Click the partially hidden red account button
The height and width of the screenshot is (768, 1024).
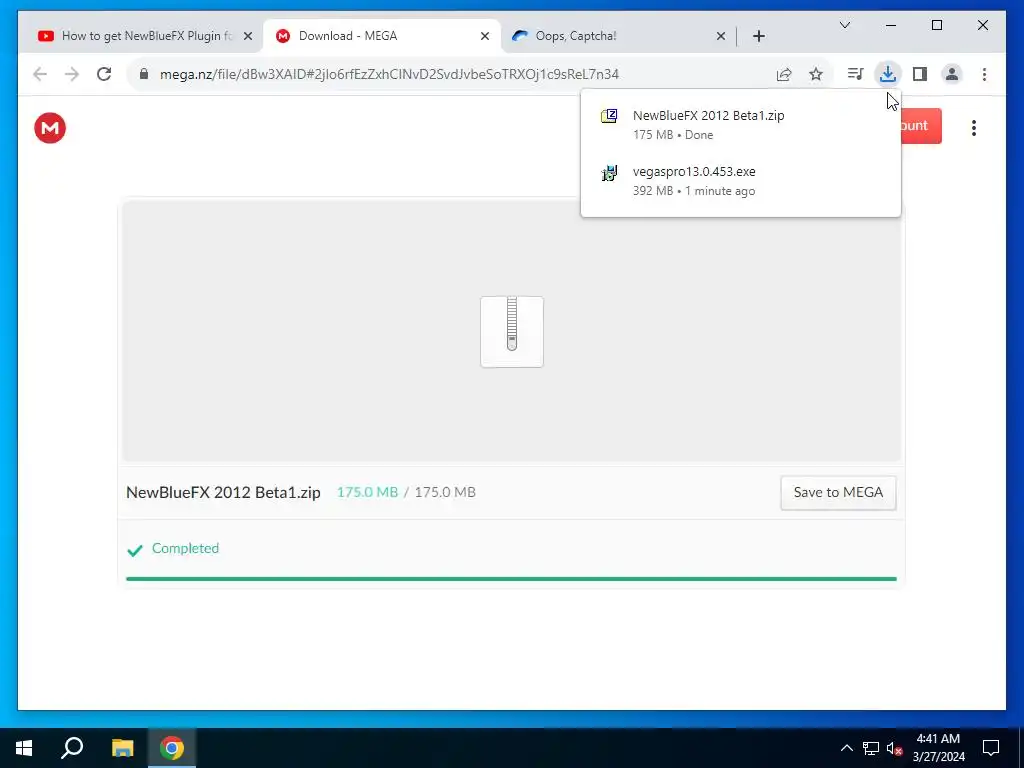[921, 126]
